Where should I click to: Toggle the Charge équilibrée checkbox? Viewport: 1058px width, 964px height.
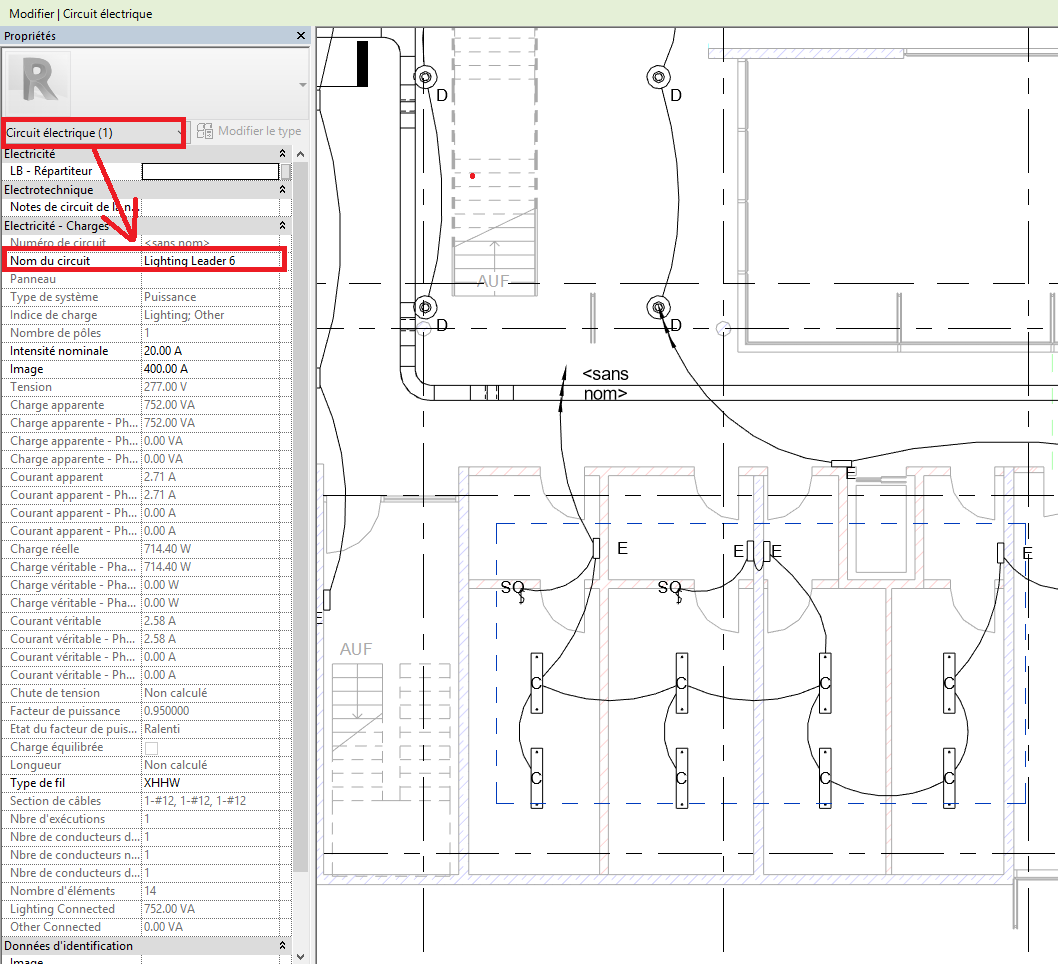151,748
